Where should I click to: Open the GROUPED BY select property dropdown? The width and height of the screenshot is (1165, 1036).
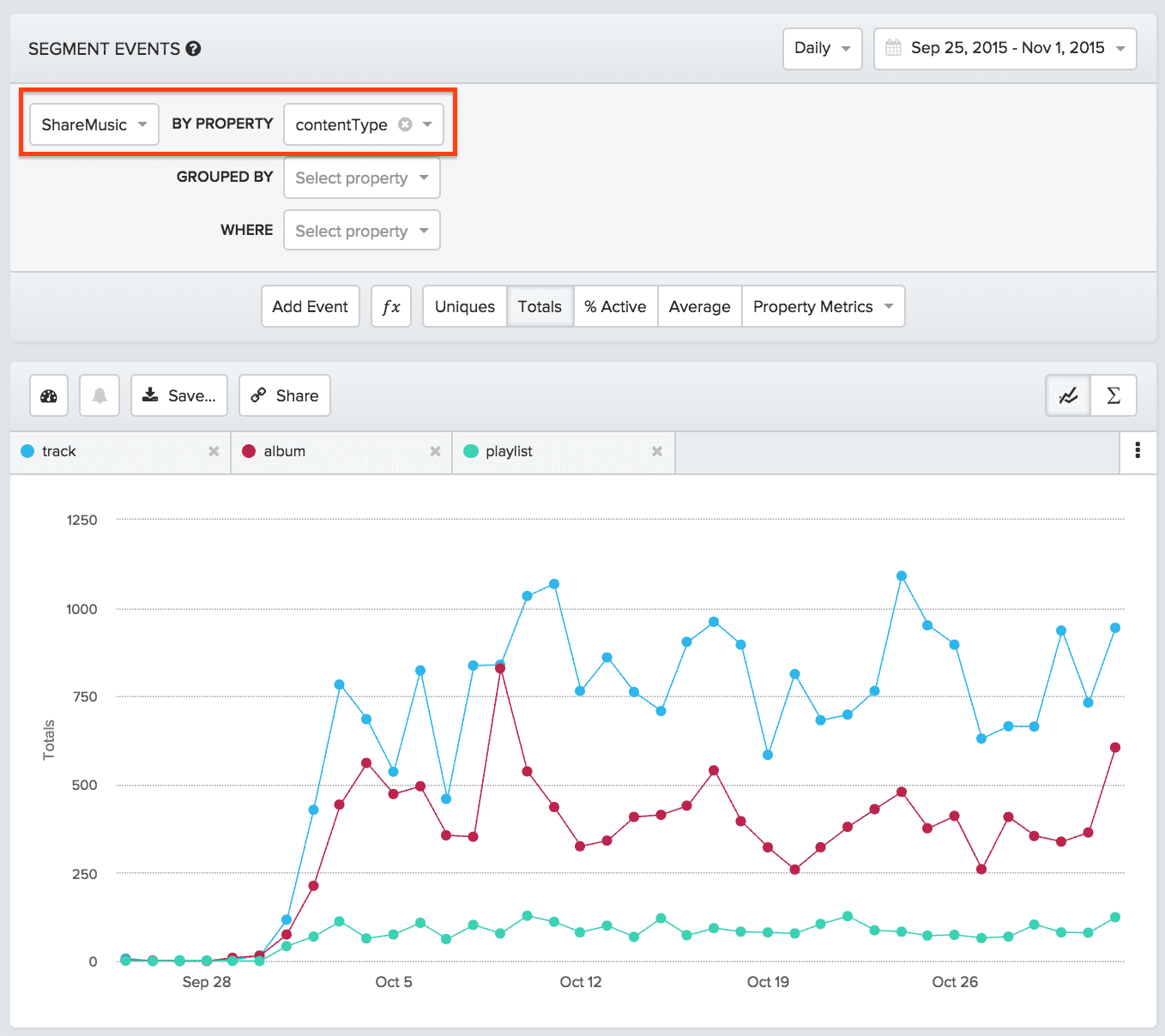[x=361, y=178]
